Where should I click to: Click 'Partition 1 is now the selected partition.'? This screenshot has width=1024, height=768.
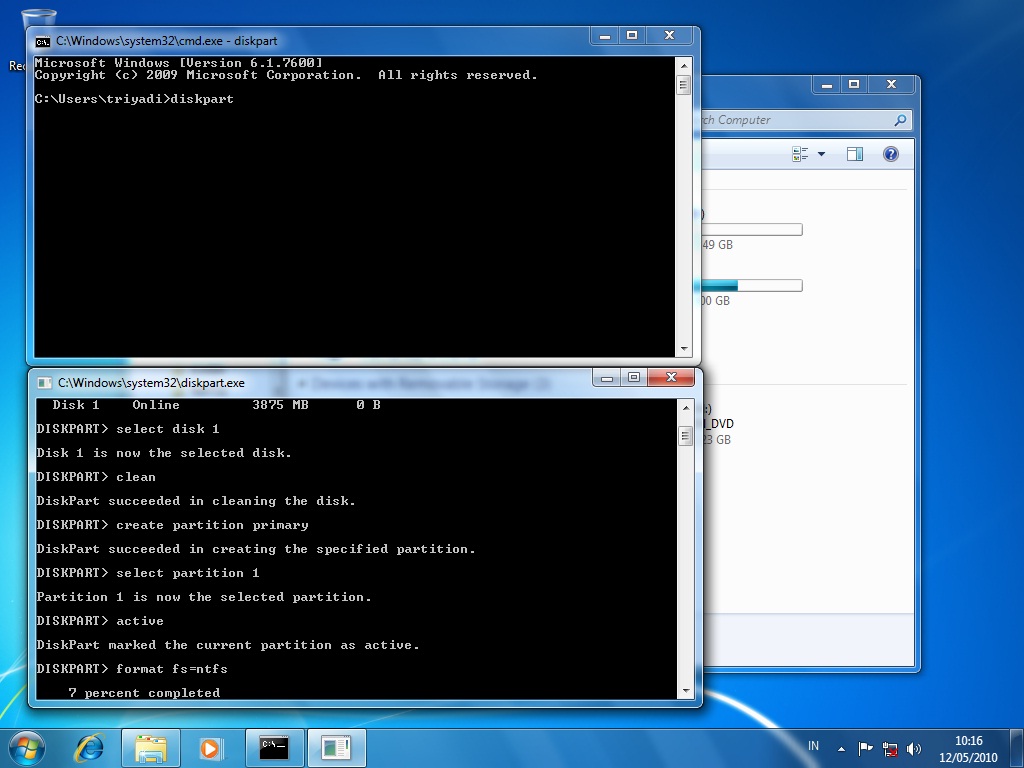pyautogui.click(x=204, y=598)
